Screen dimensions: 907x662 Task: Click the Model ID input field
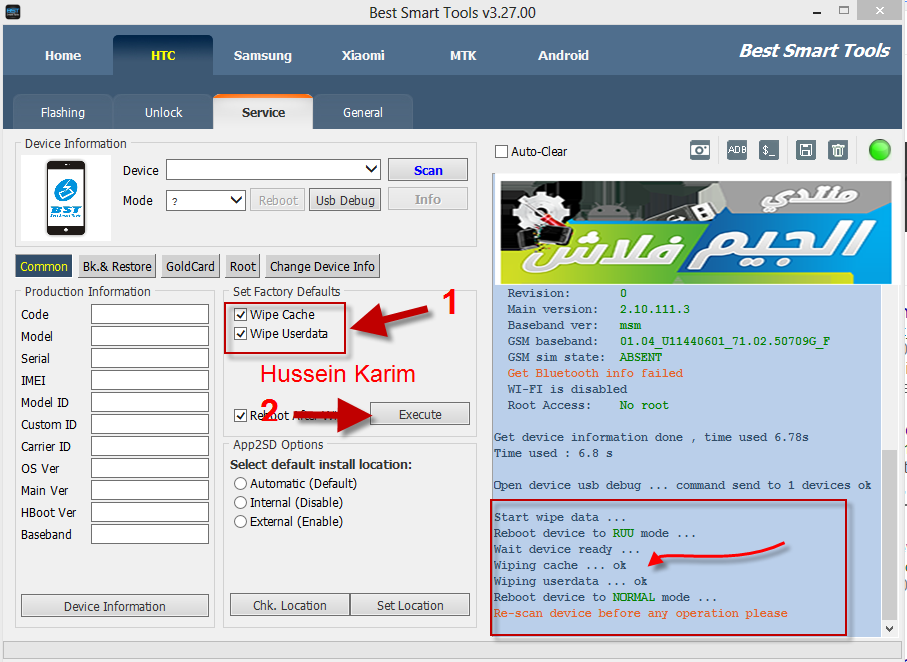tap(150, 402)
